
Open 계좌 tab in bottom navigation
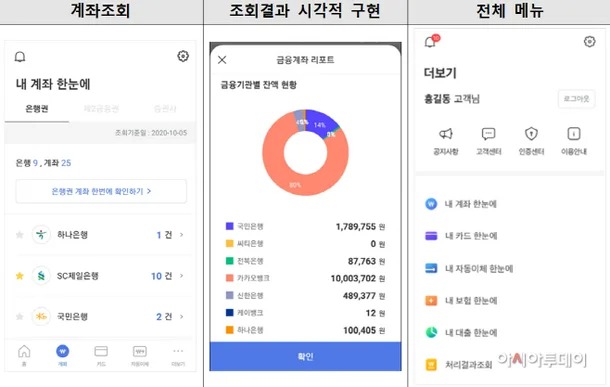[x=63, y=355]
